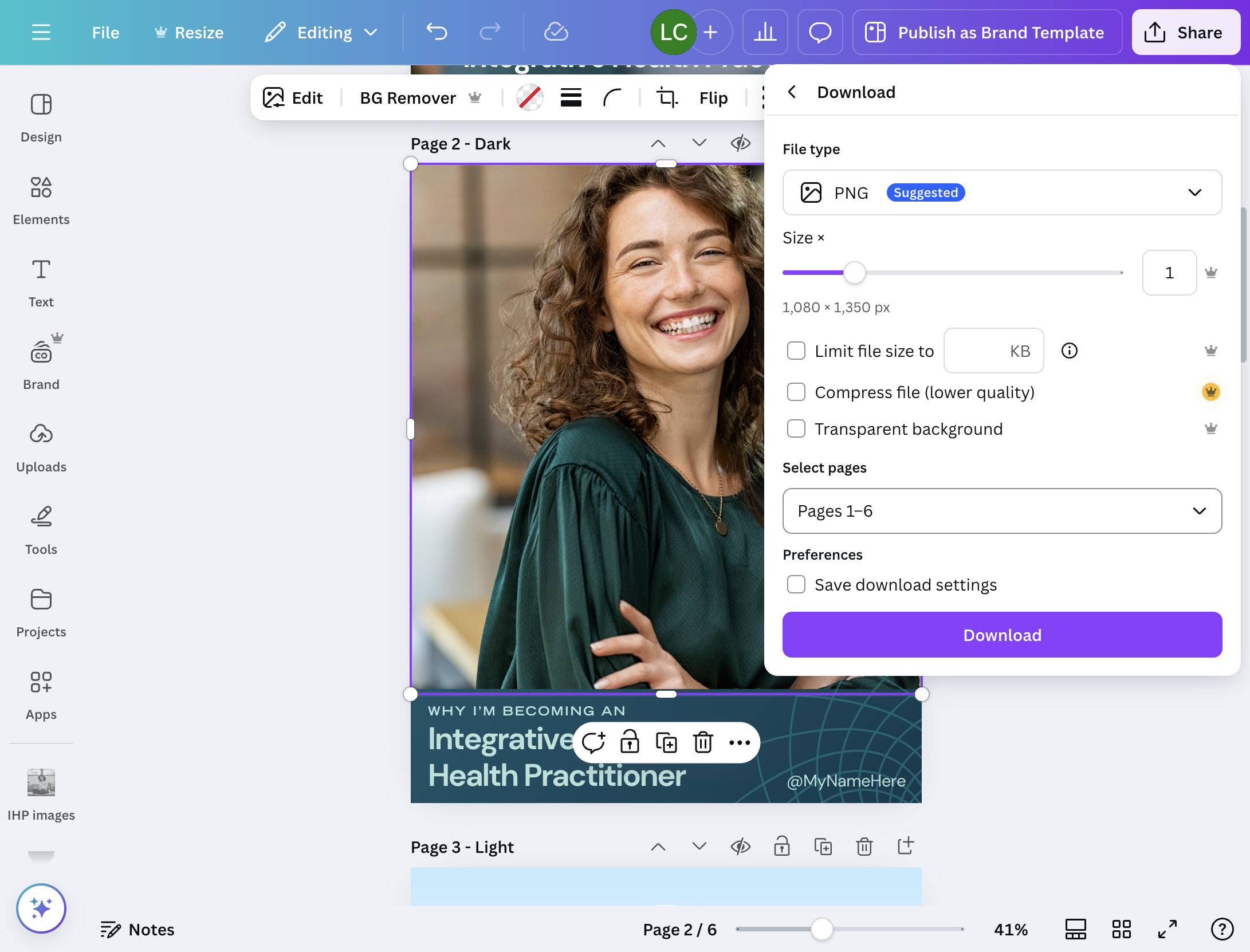Open the file size limit info icon

pos(1069,351)
